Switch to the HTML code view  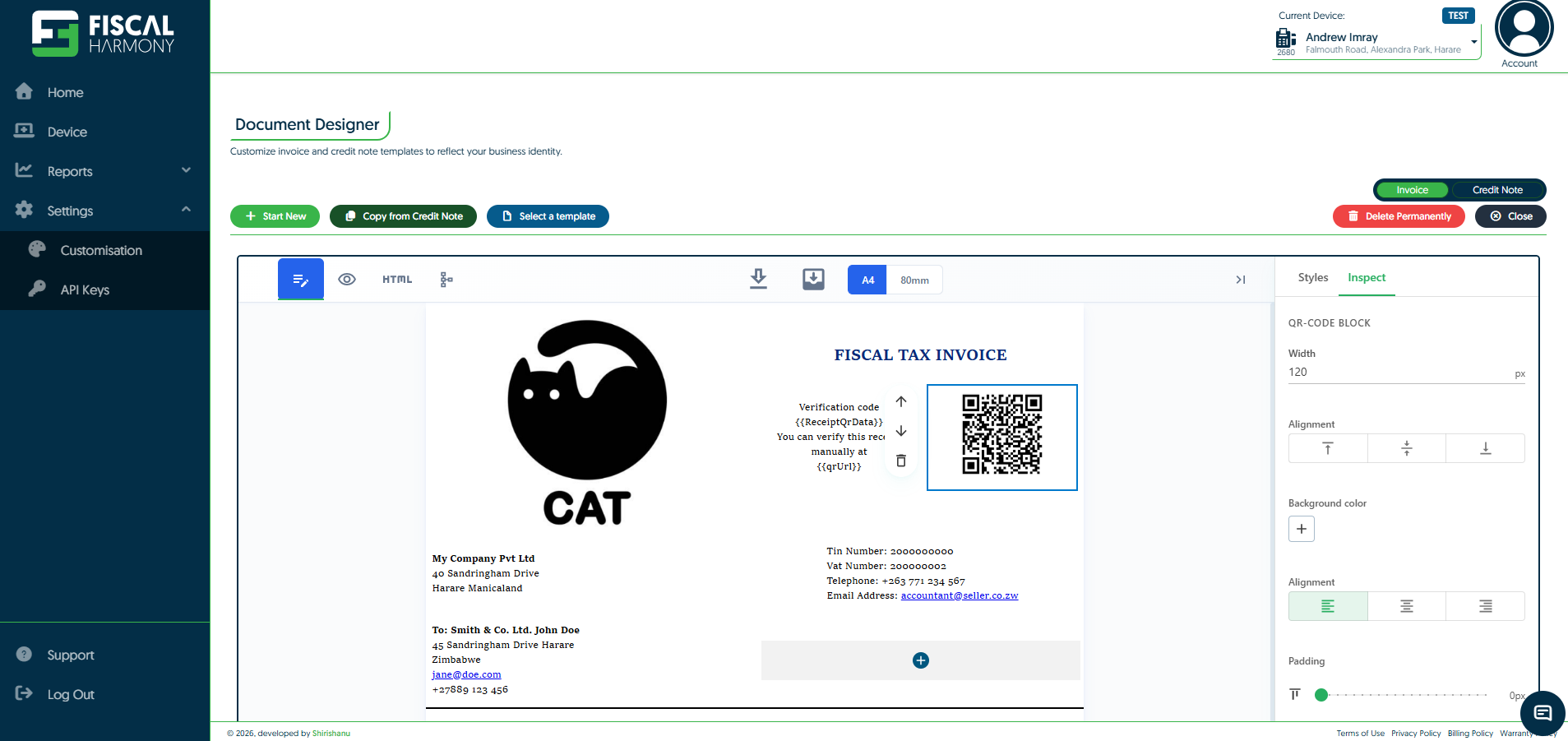tap(397, 280)
